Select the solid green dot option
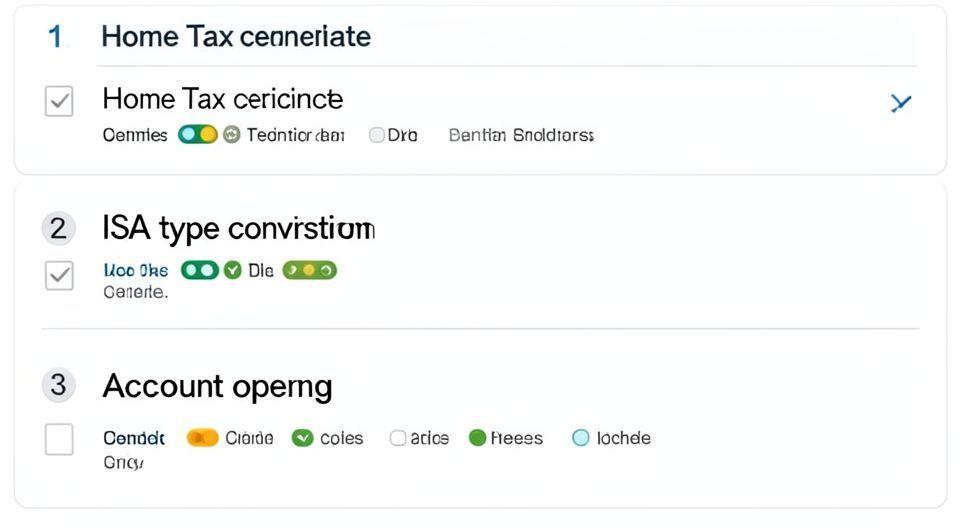The image size is (960, 528). 477,438
